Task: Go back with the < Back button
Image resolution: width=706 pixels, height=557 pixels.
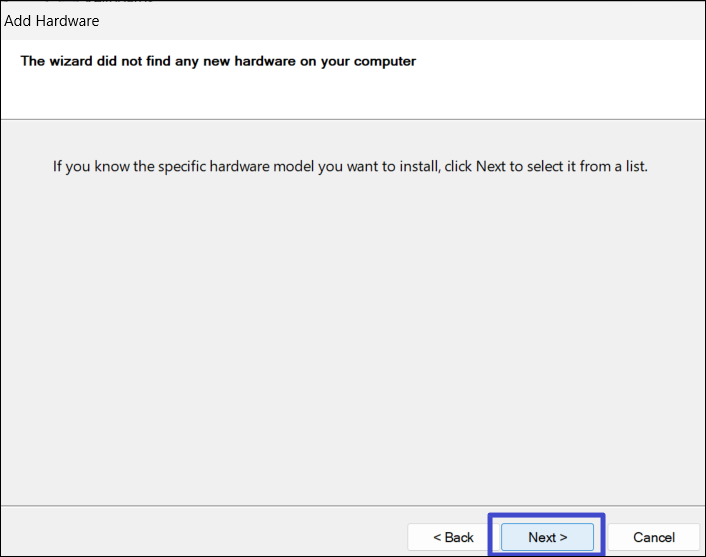Action: point(453,537)
